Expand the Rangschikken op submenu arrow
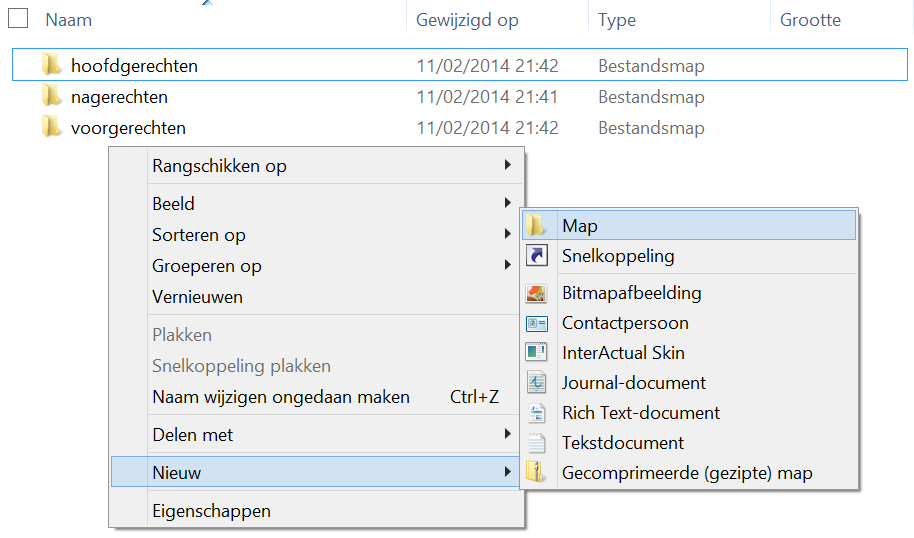Screen dimensions: 914x538 tap(508, 165)
